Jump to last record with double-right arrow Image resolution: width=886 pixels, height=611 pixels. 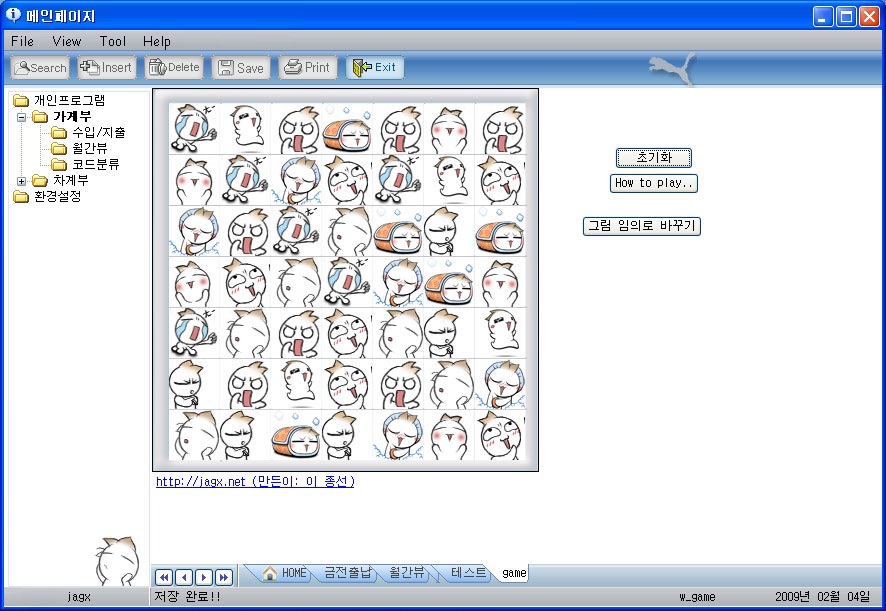click(224, 577)
